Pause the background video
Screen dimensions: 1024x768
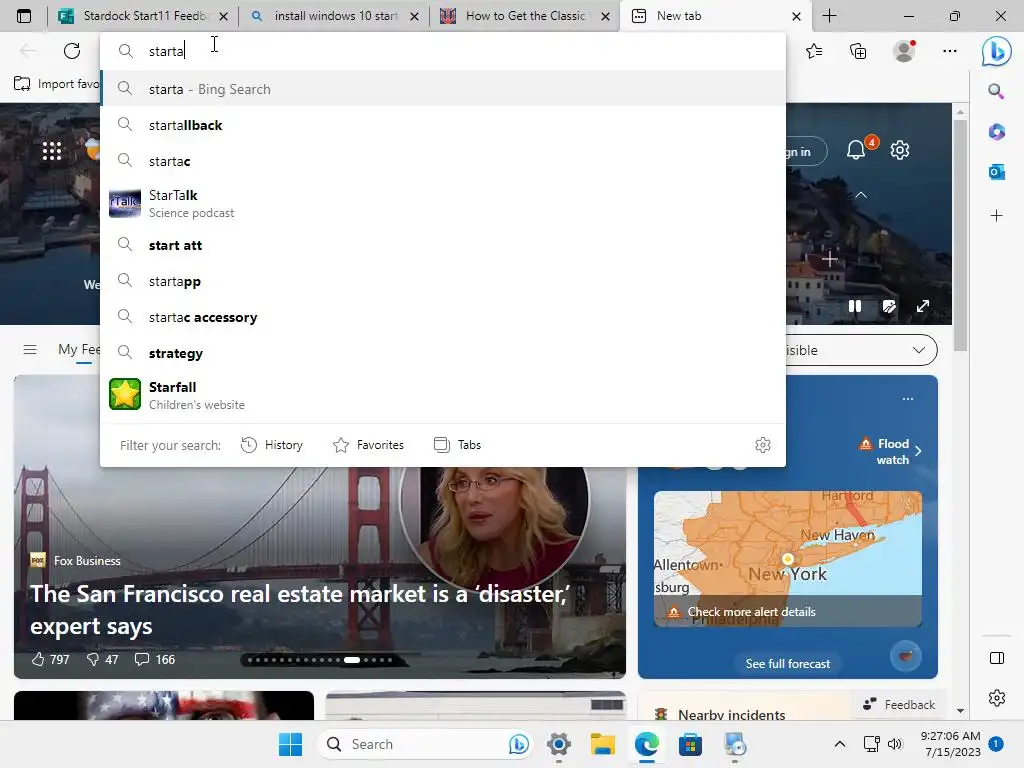tap(855, 306)
